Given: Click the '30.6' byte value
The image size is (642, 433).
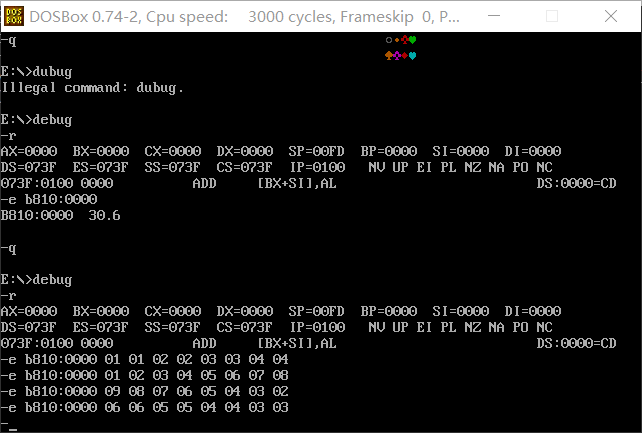Looking at the screenshot, I should (x=104, y=215).
